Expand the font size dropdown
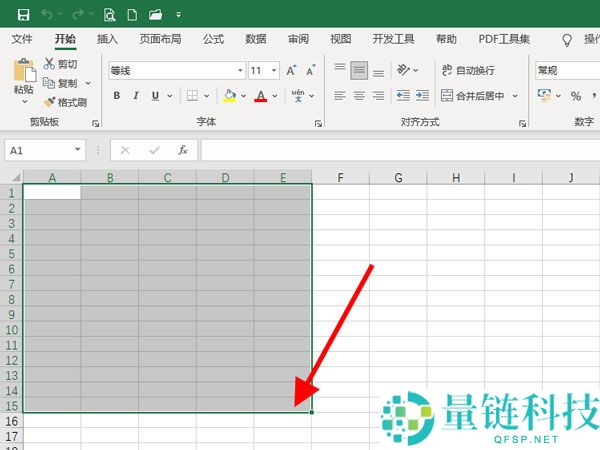 274,71
